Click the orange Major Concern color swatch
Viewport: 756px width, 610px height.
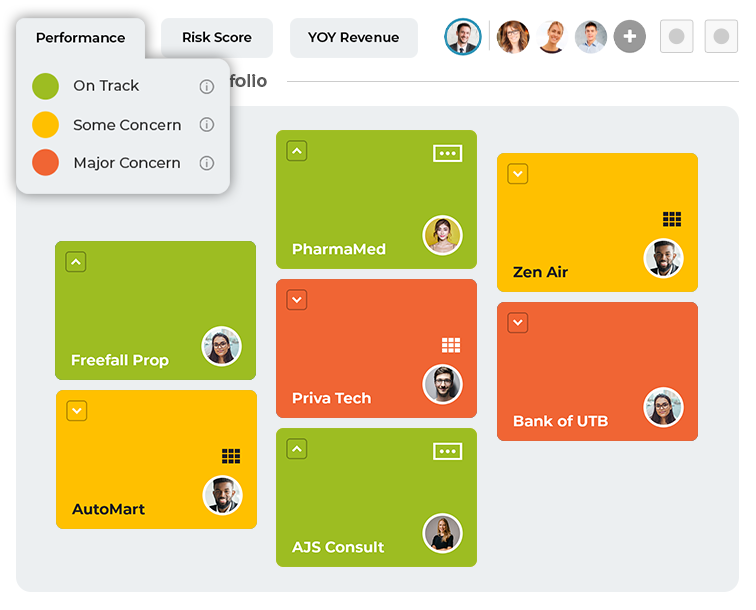pos(45,163)
